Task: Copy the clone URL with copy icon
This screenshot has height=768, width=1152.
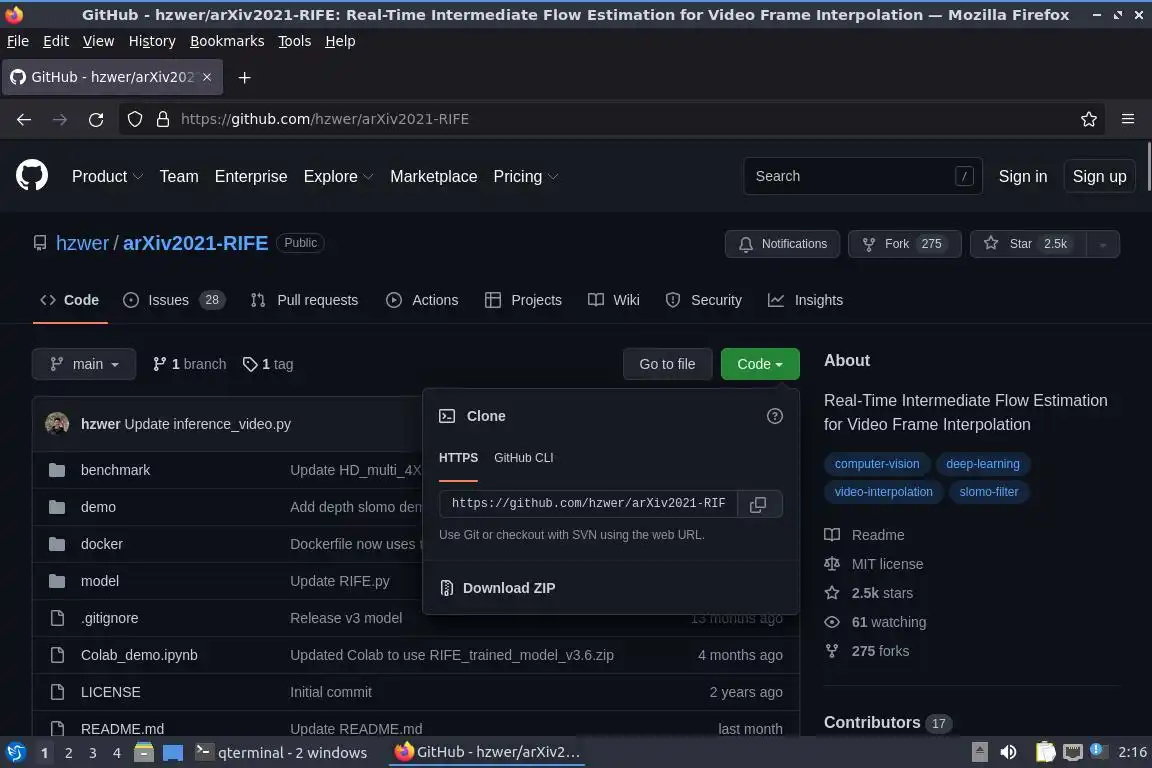Action: pyautogui.click(x=758, y=504)
